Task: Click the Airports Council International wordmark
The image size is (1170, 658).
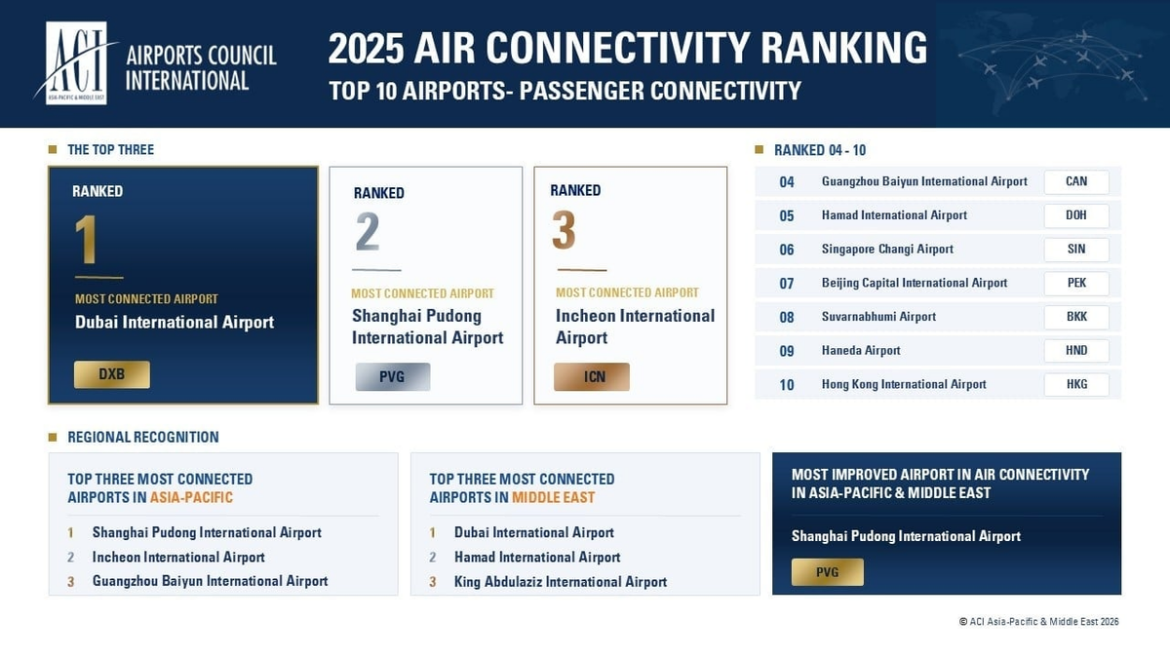Action: [201, 67]
